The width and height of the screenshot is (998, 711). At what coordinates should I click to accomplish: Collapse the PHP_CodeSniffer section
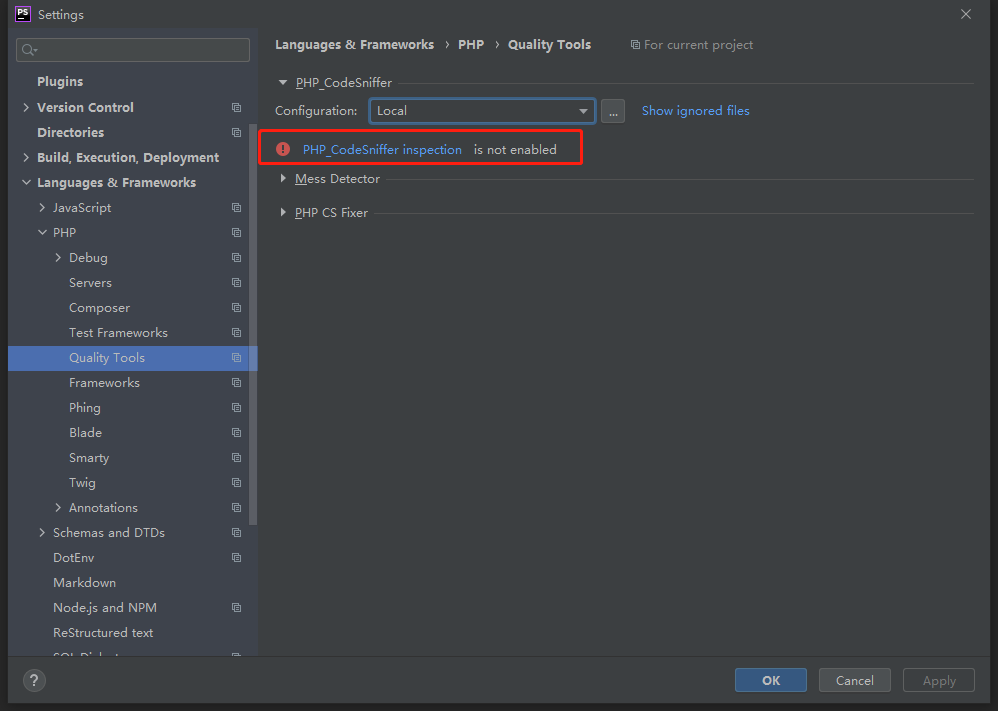coord(283,83)
